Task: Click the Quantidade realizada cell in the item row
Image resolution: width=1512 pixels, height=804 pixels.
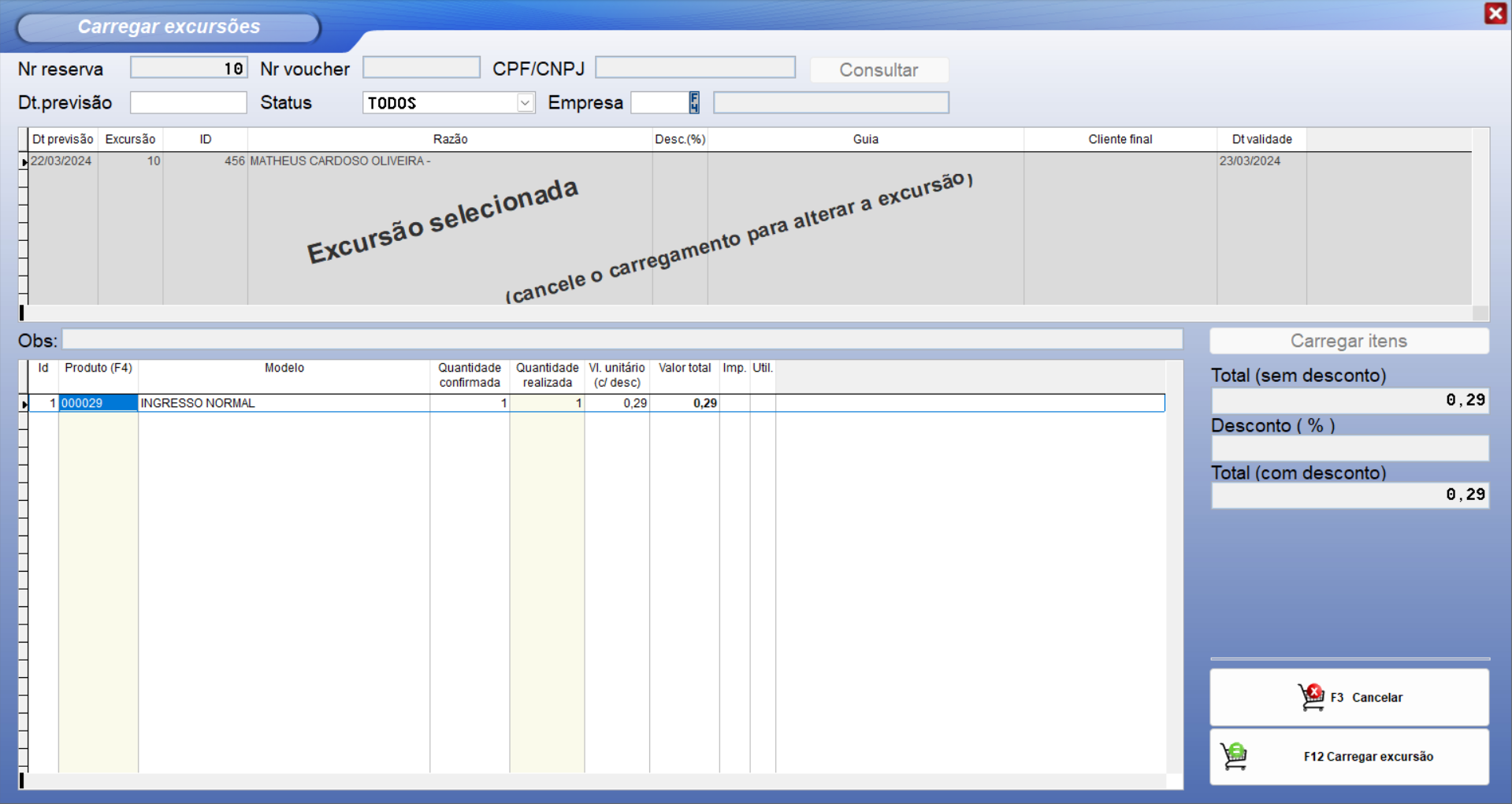Action: point(547,403)
